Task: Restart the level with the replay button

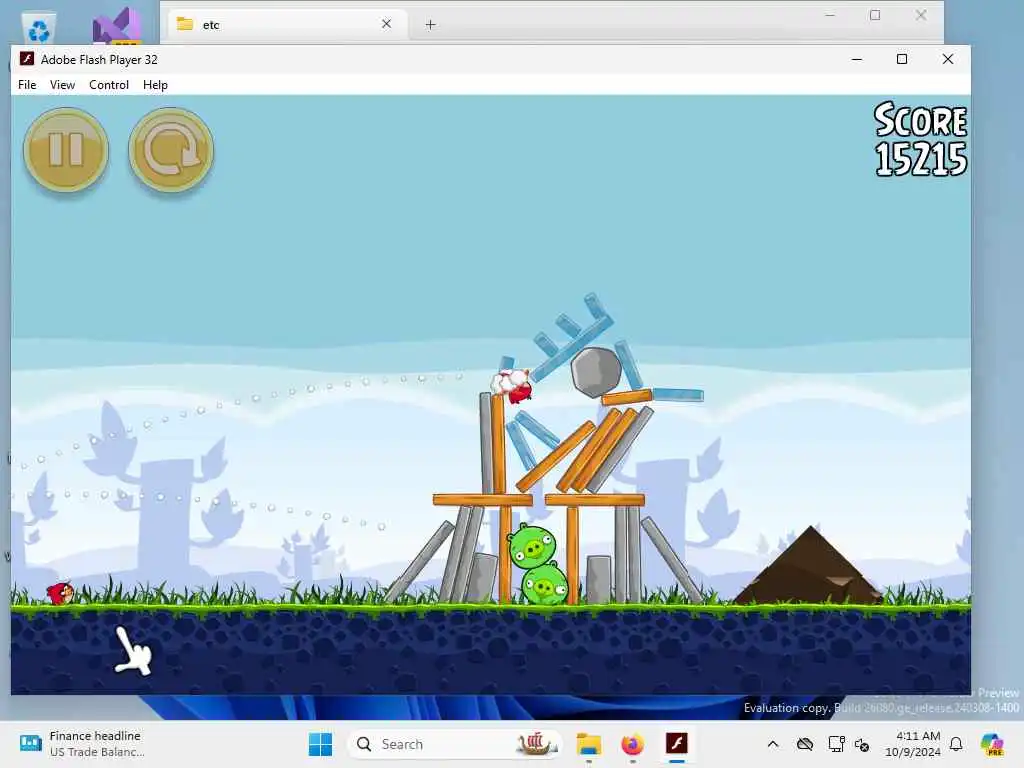Action: pos(171,150)
